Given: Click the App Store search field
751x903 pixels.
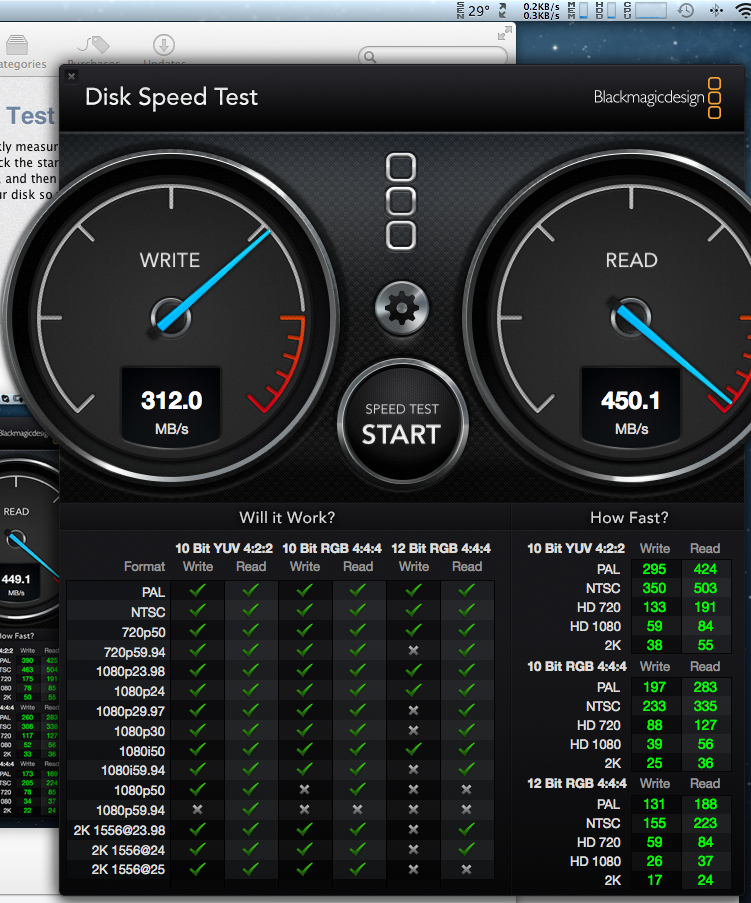Looking at the screenshot, I should point(433,56).
